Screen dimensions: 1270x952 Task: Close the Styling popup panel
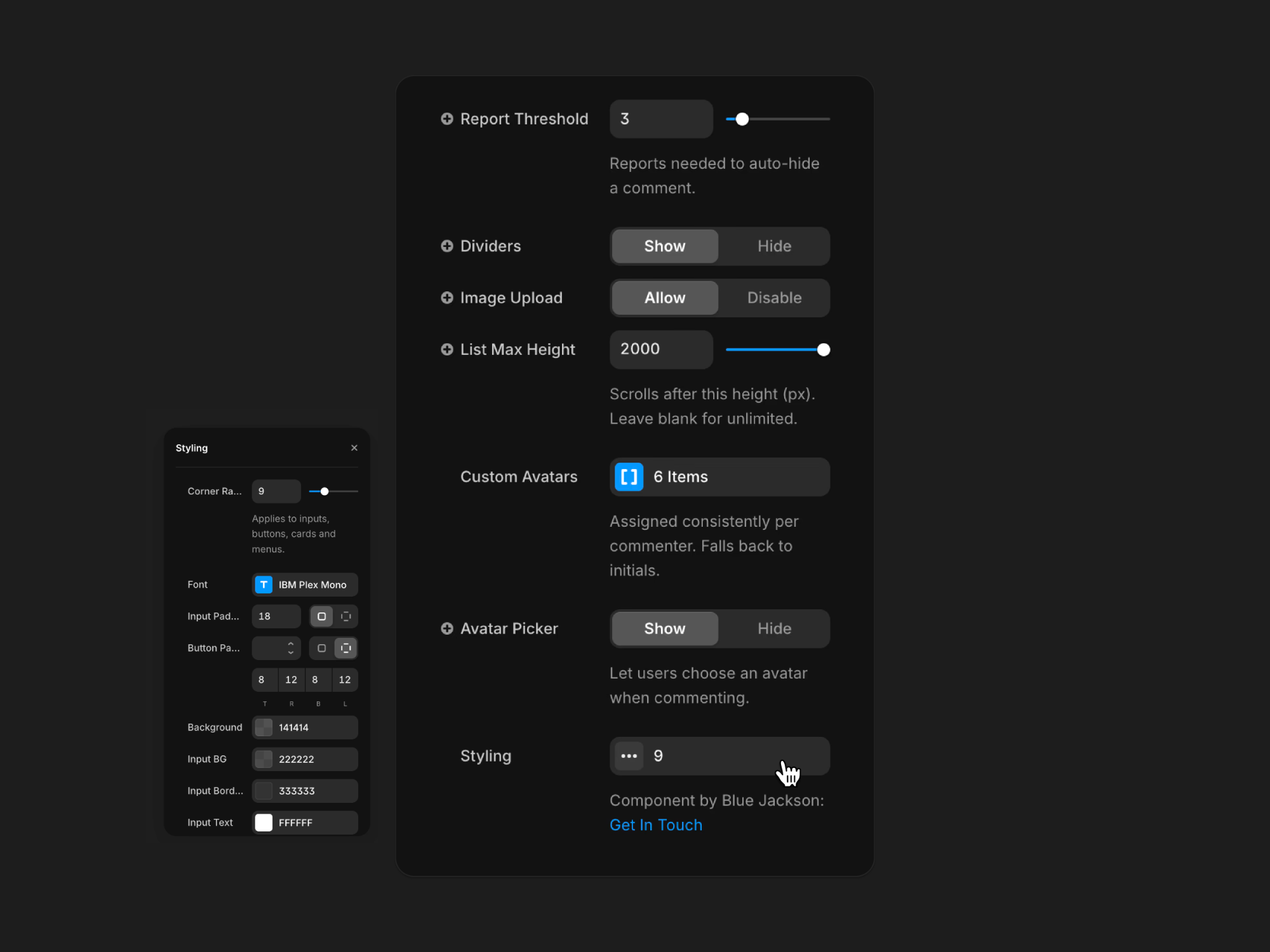coord(354,448)
